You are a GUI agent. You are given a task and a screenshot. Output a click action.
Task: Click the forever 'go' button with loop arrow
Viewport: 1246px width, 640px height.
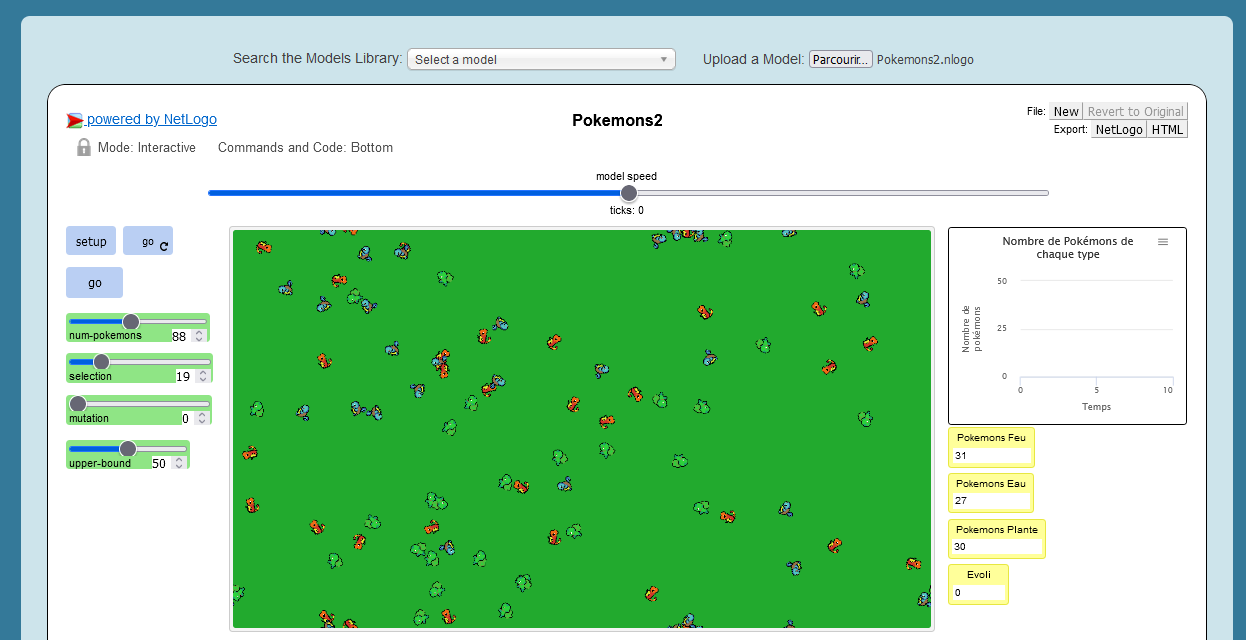(x=148, y=241)
